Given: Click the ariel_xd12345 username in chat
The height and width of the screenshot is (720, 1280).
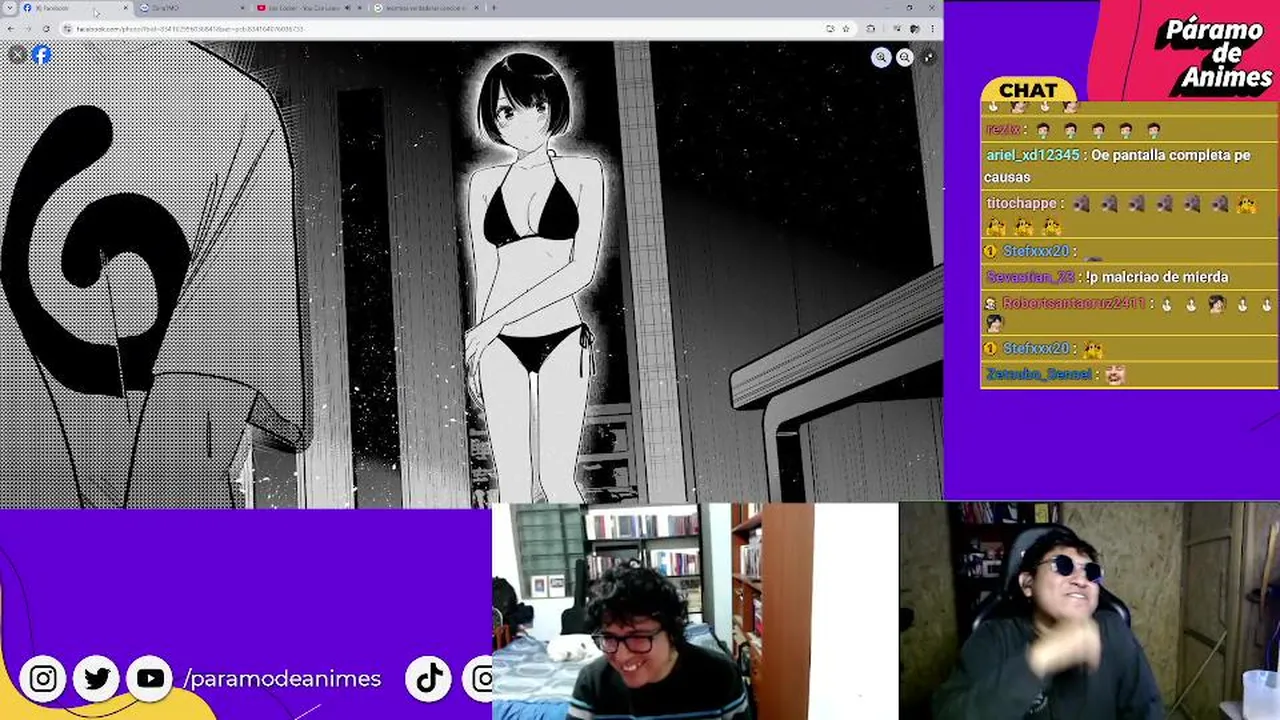Looking at the screenshot, I should [x=1033, y=156].
